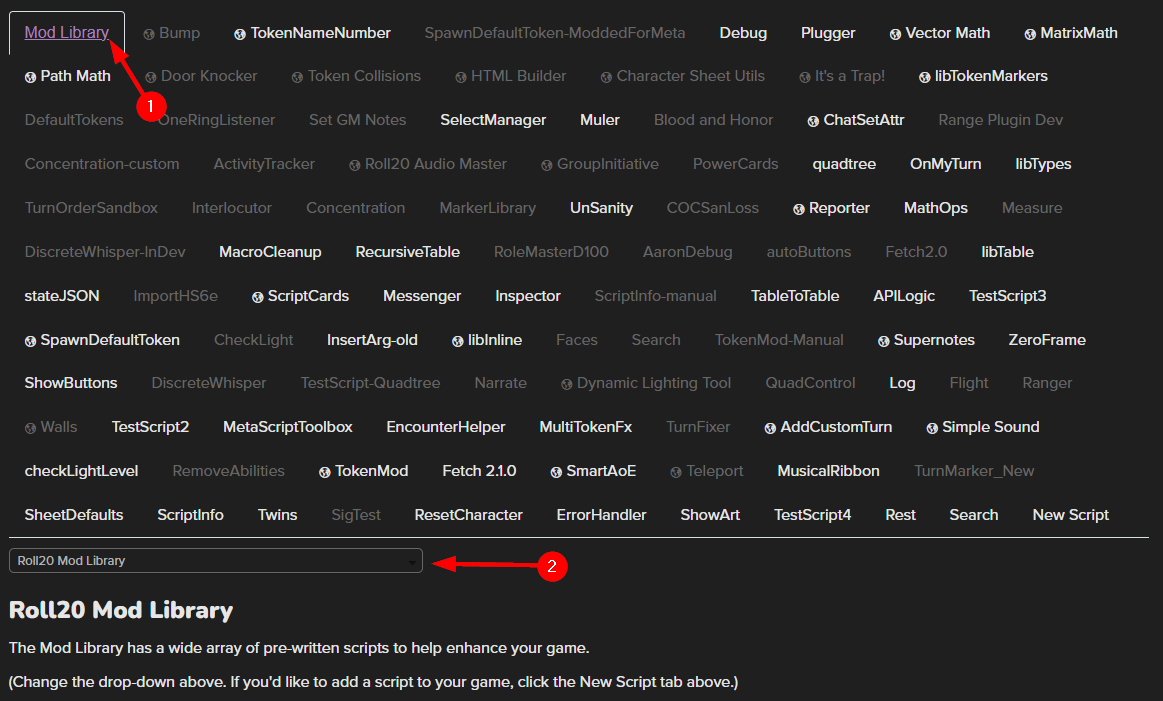Image resolution: width=1163 pixels, height=701 pixels.
Task: Select the Set GM Notes tab
Action: (358, 119)
